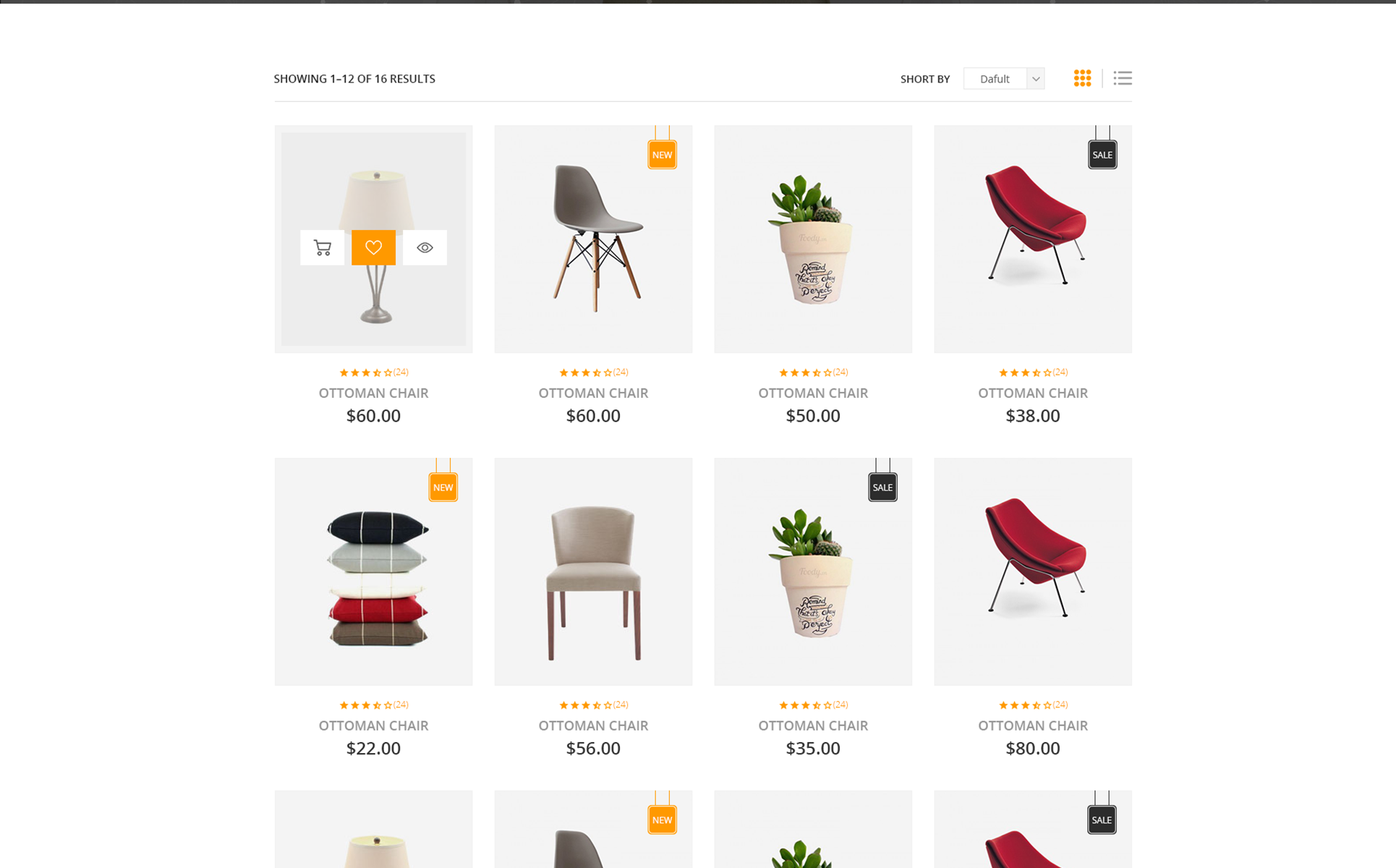Add the lamp to cart with the cart icon

[323, 247]
